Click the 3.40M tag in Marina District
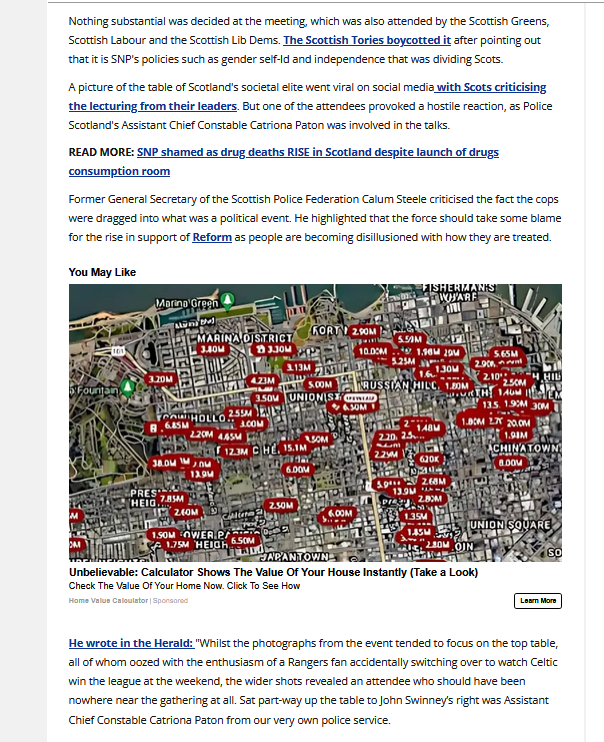This screenshot has width=604, height=742. pos(213,349)
